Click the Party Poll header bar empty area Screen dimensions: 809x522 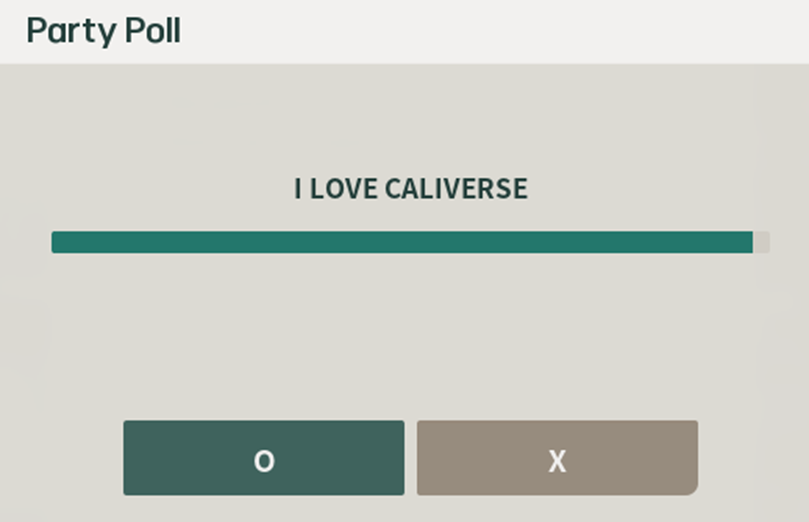[500, 31]
